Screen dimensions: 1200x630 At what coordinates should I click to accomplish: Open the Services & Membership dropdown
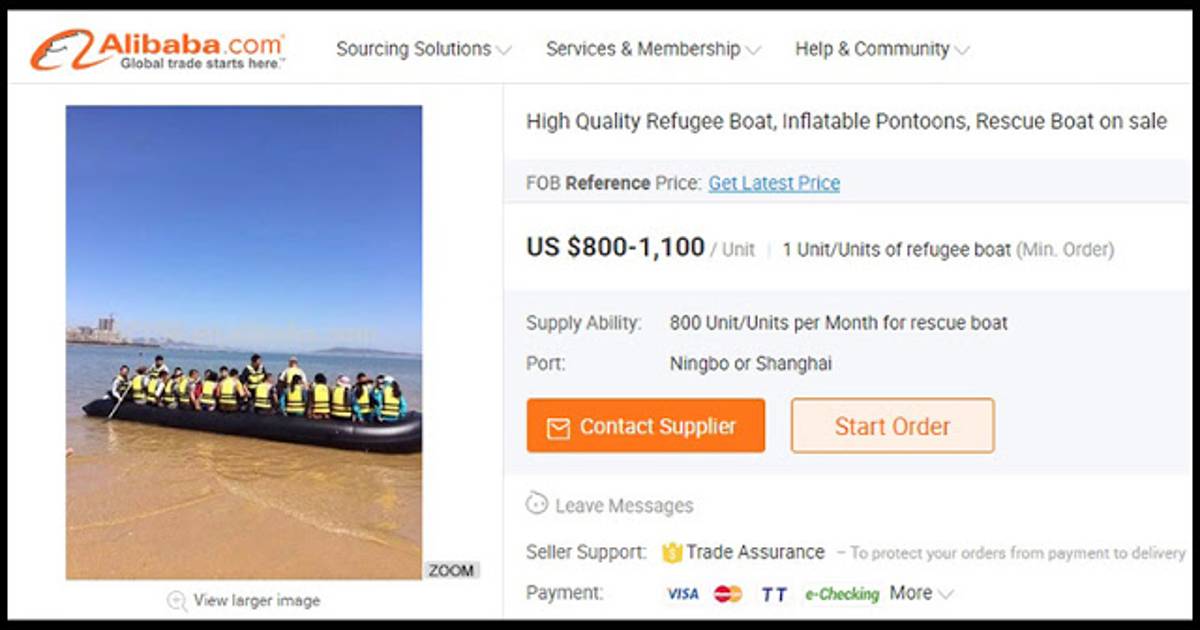652,49
